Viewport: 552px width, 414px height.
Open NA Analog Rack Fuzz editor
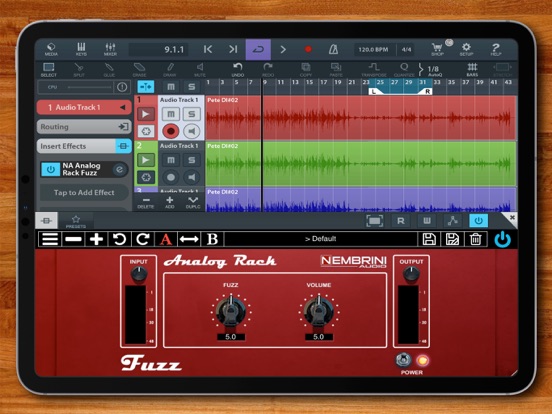coord(120,170)
